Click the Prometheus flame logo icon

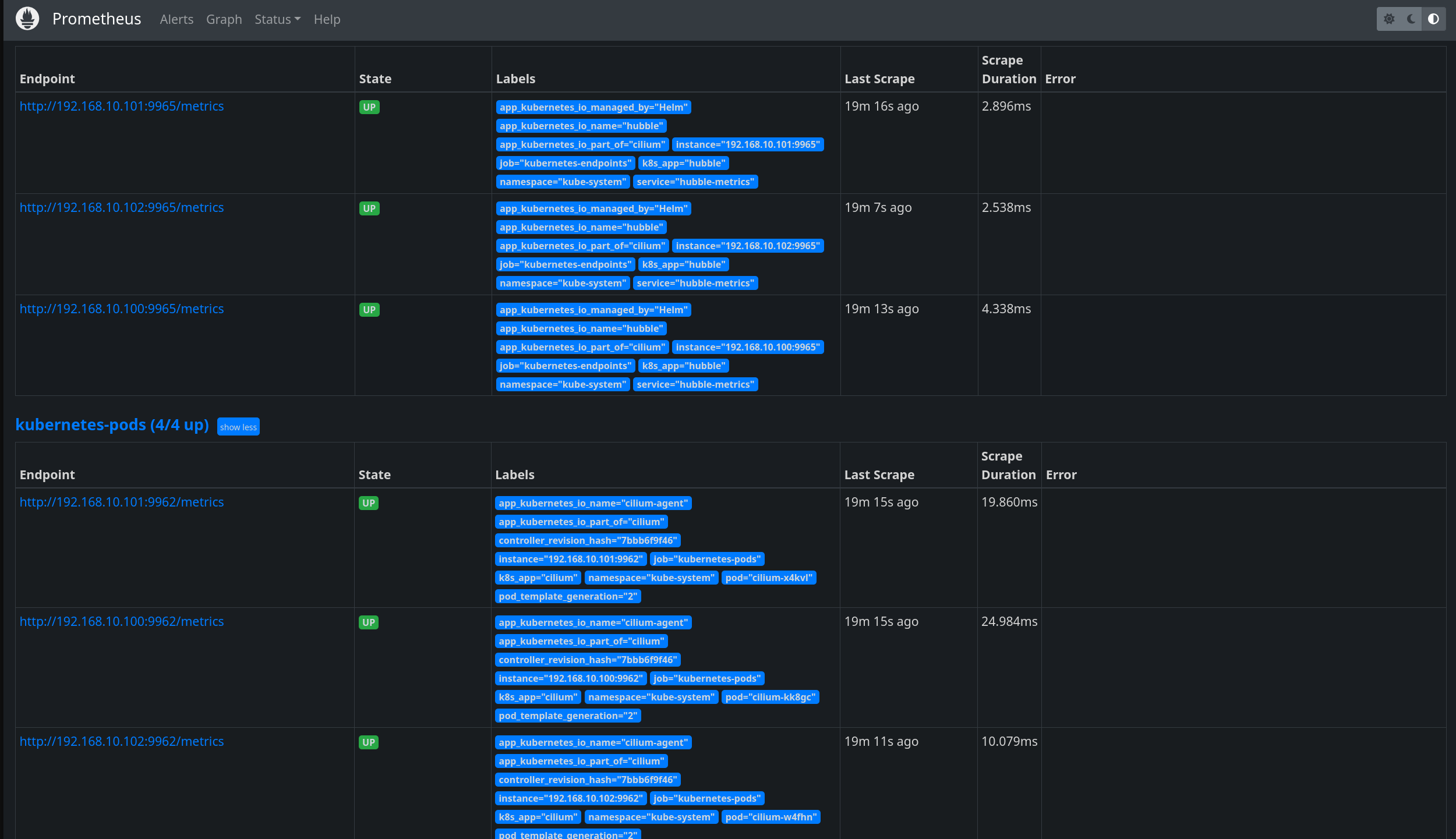(x=27, y=19)
